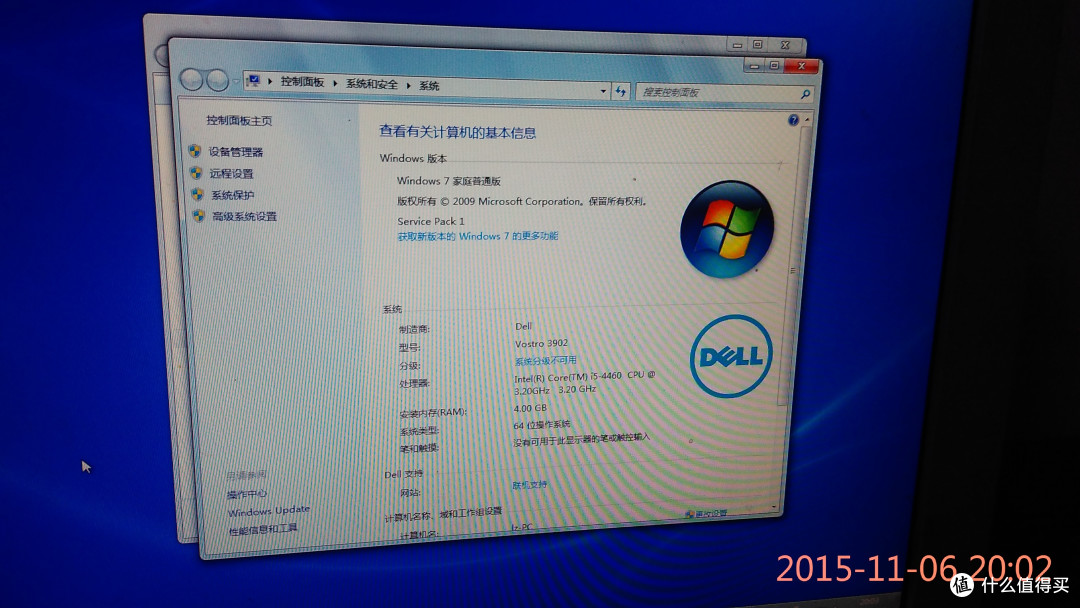Click the Windows 7 logo image
This screenshot has height=608, width=1080.
pos(727,229)
